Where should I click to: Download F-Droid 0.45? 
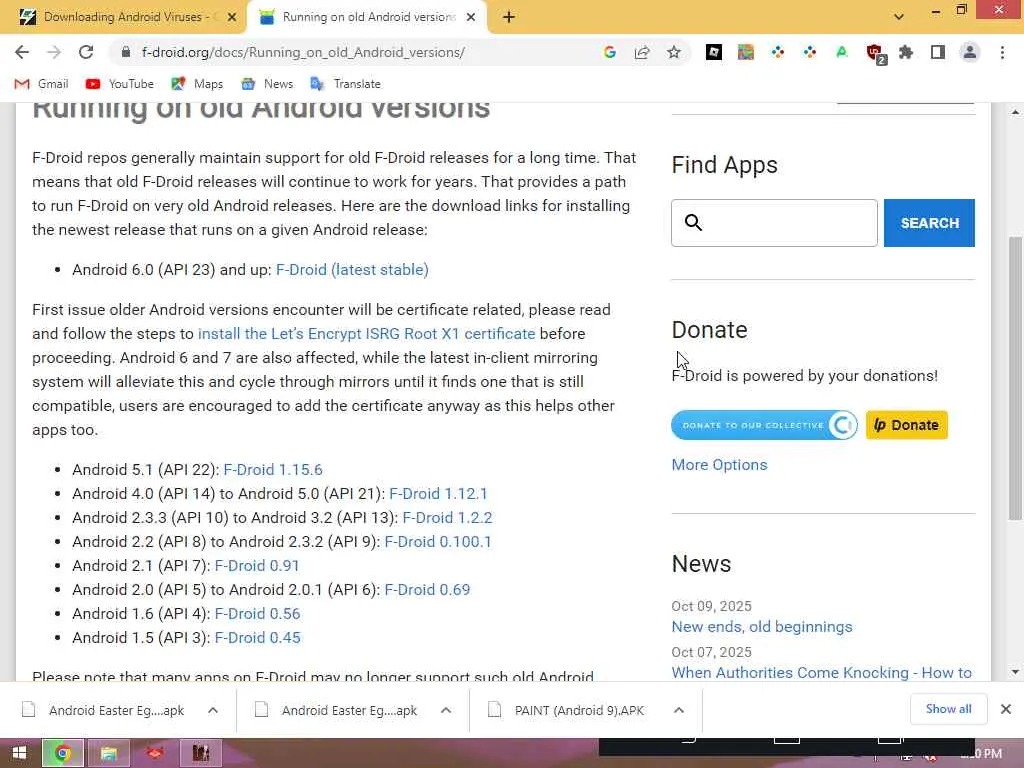[x=257, y=638]
